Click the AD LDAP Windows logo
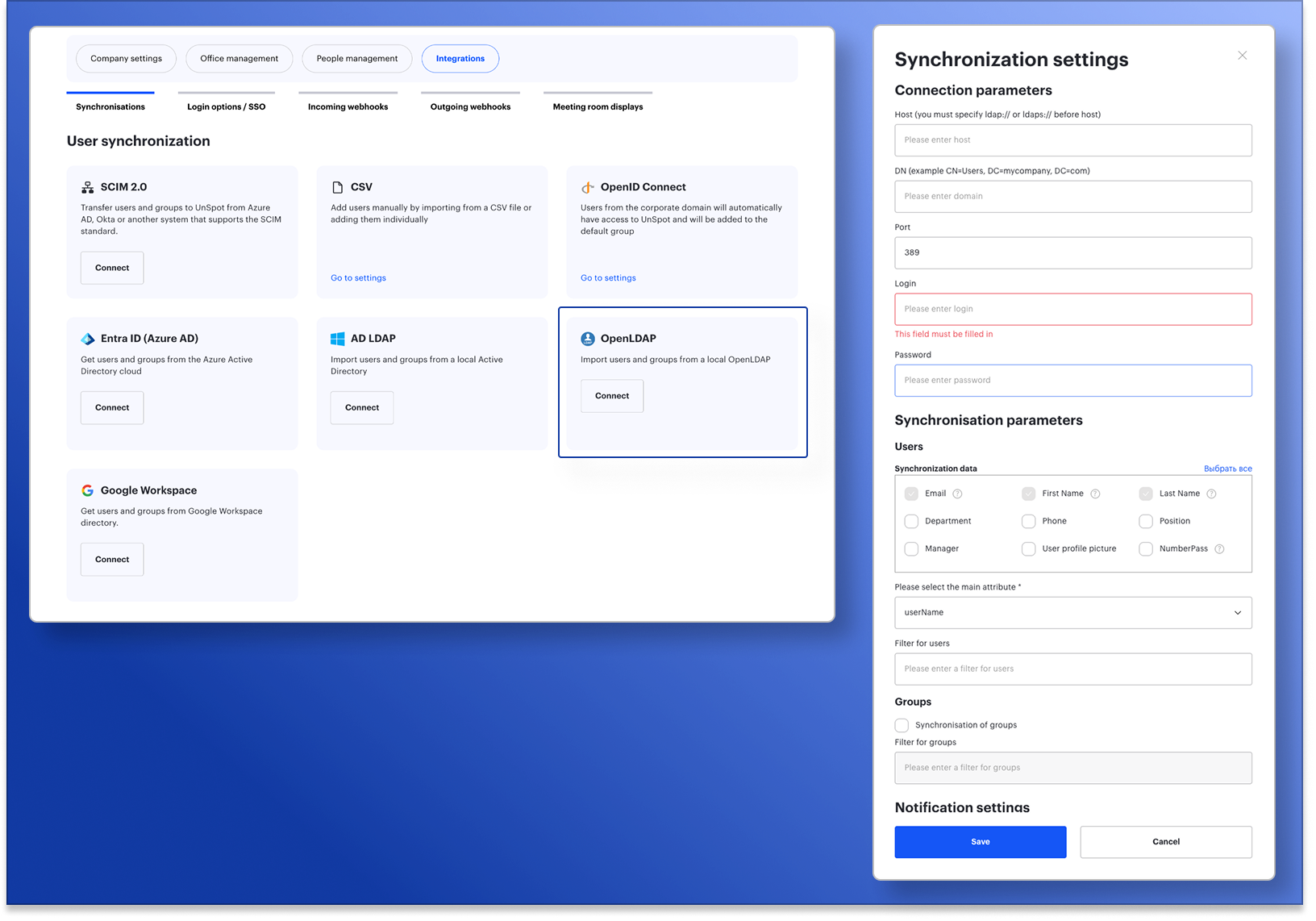The width and height of the screenshot is (1316, 921). click(x=338, y=339)
